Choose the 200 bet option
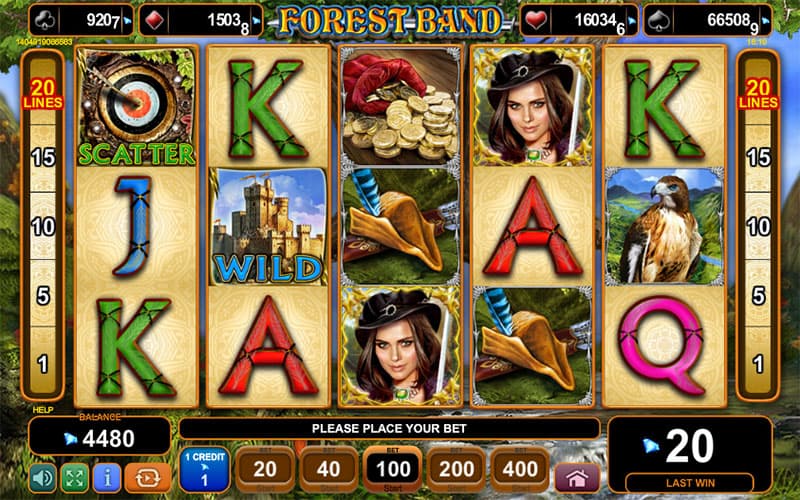The image size is (800, 500). [x=456, y=469]
